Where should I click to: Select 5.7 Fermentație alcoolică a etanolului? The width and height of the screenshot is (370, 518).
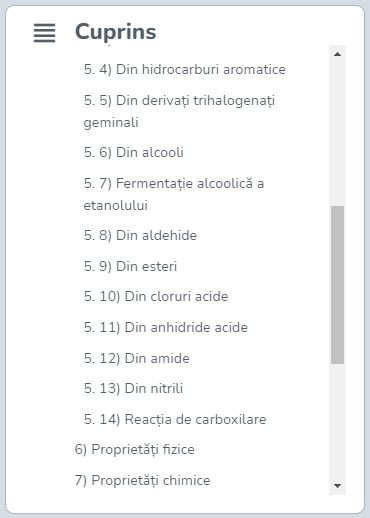(x=174, y=194)
